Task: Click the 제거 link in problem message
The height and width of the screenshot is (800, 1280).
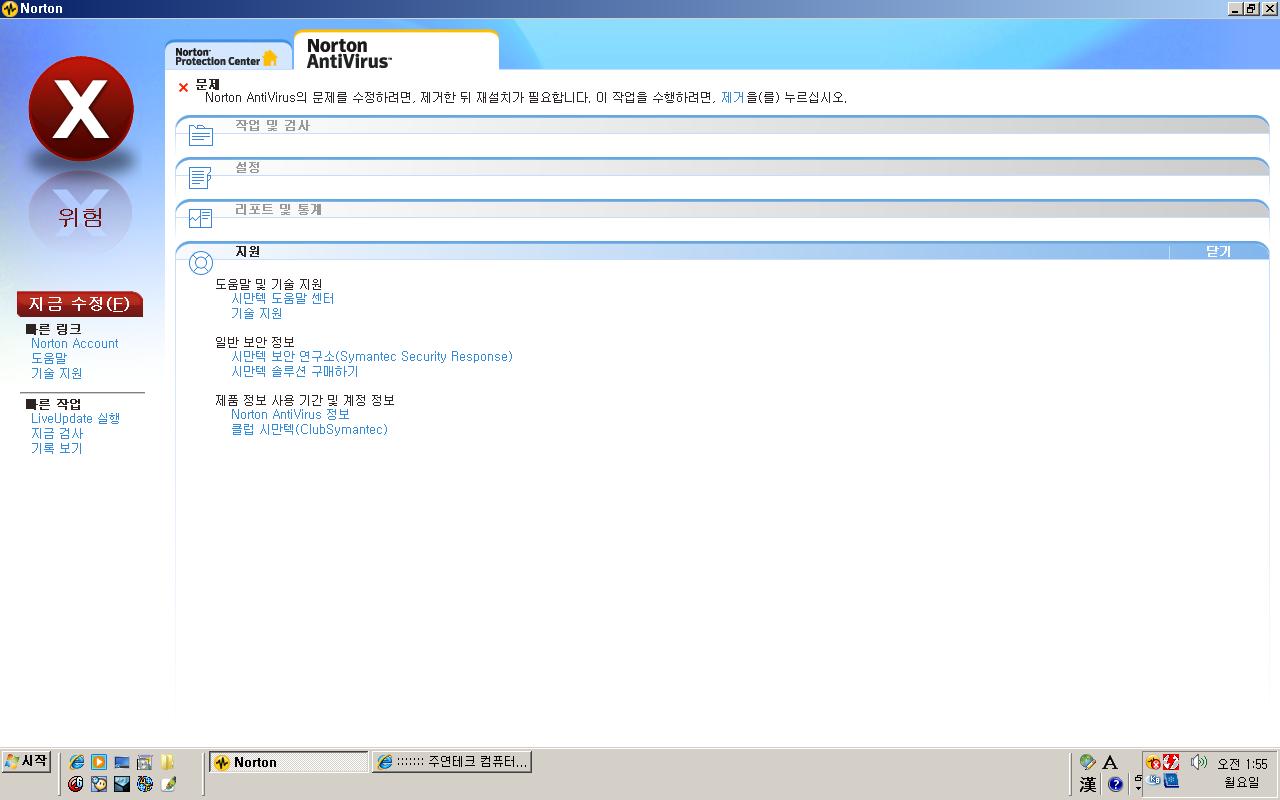Action: click(732, 98)
